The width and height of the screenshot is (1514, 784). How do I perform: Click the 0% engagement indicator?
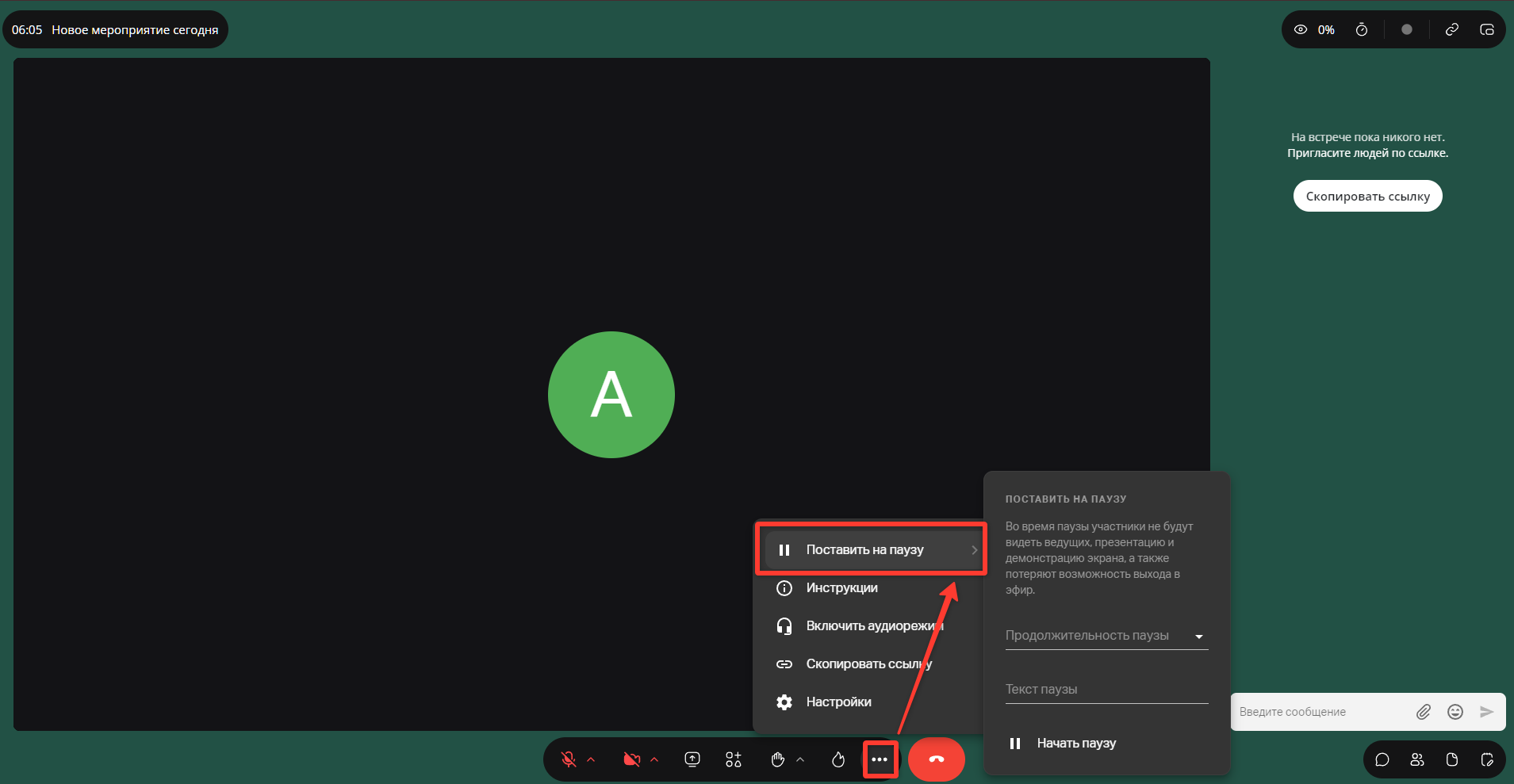[x=1326, y=29]
